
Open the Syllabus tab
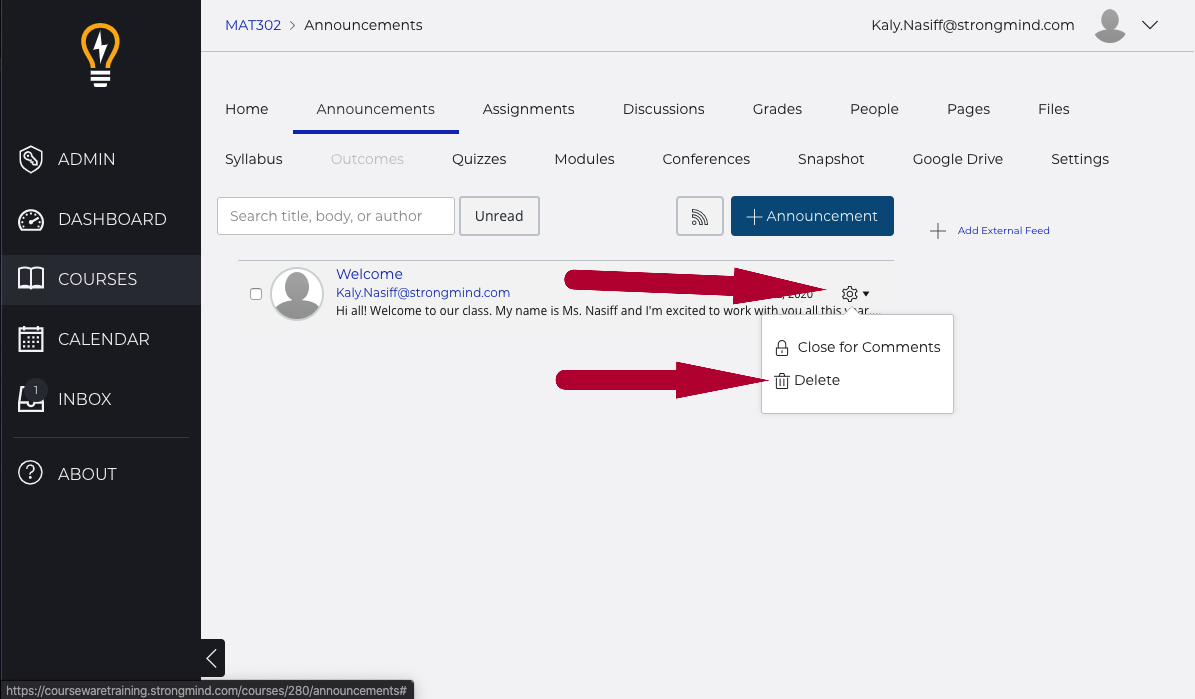tap(254, 159)
